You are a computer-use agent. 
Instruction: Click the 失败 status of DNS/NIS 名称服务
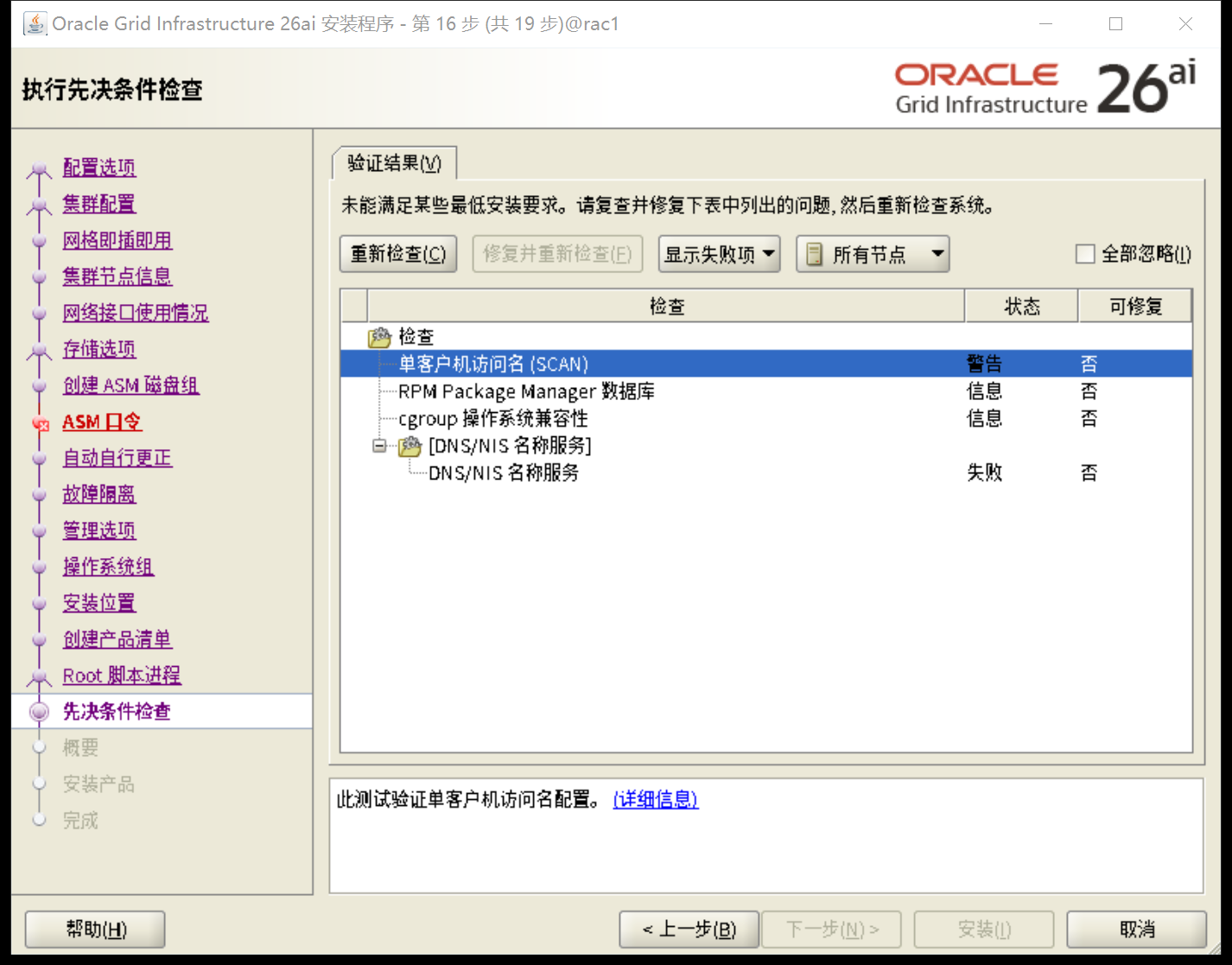[x=984, y=473]
